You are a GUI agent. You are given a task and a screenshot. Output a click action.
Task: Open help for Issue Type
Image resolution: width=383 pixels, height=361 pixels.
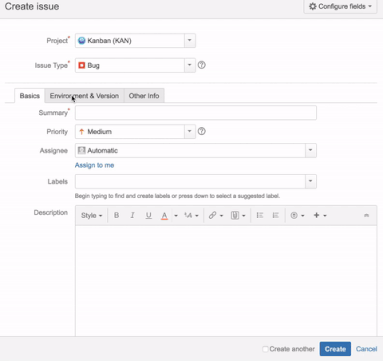(202, 65)
